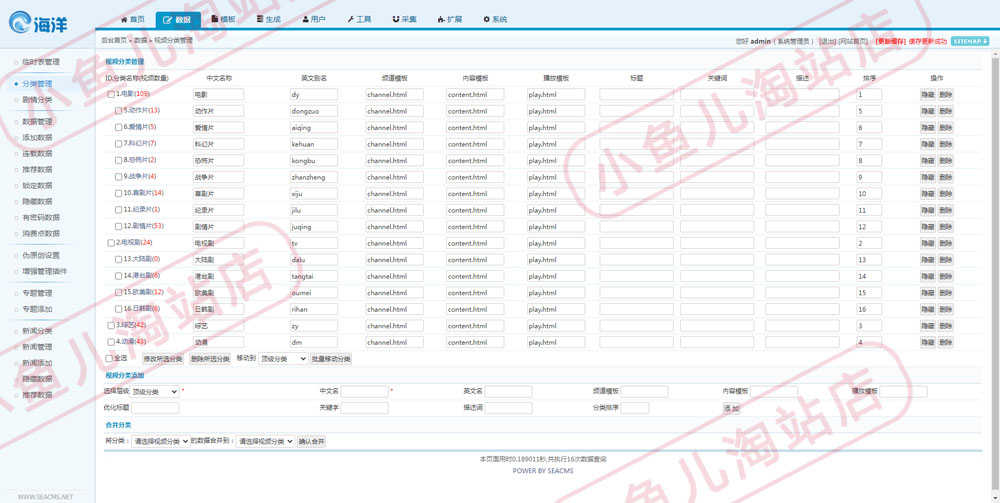Click the 确认合并 button
This screenshot has width=1000, height=503.
coord(311,441)
